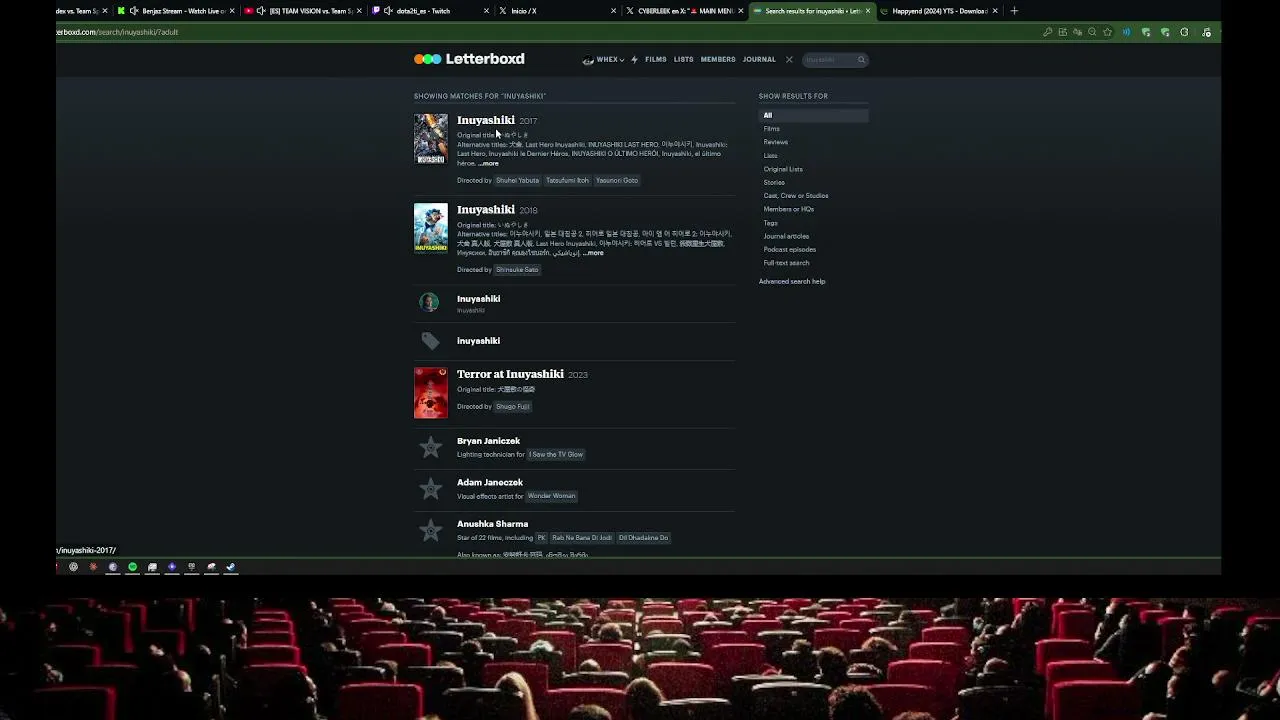Open the LISTS menu in Letterboxd header
1280x720 pixels.
pos(684,60)
